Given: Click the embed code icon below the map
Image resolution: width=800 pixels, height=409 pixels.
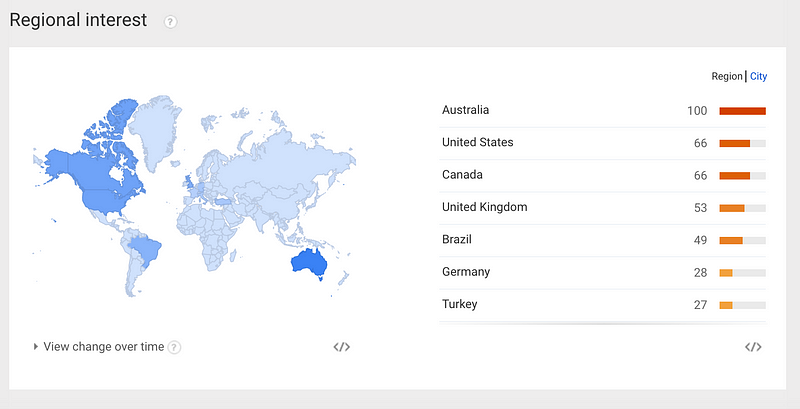Looking at the screenshot, I should (x=341, y=347).
